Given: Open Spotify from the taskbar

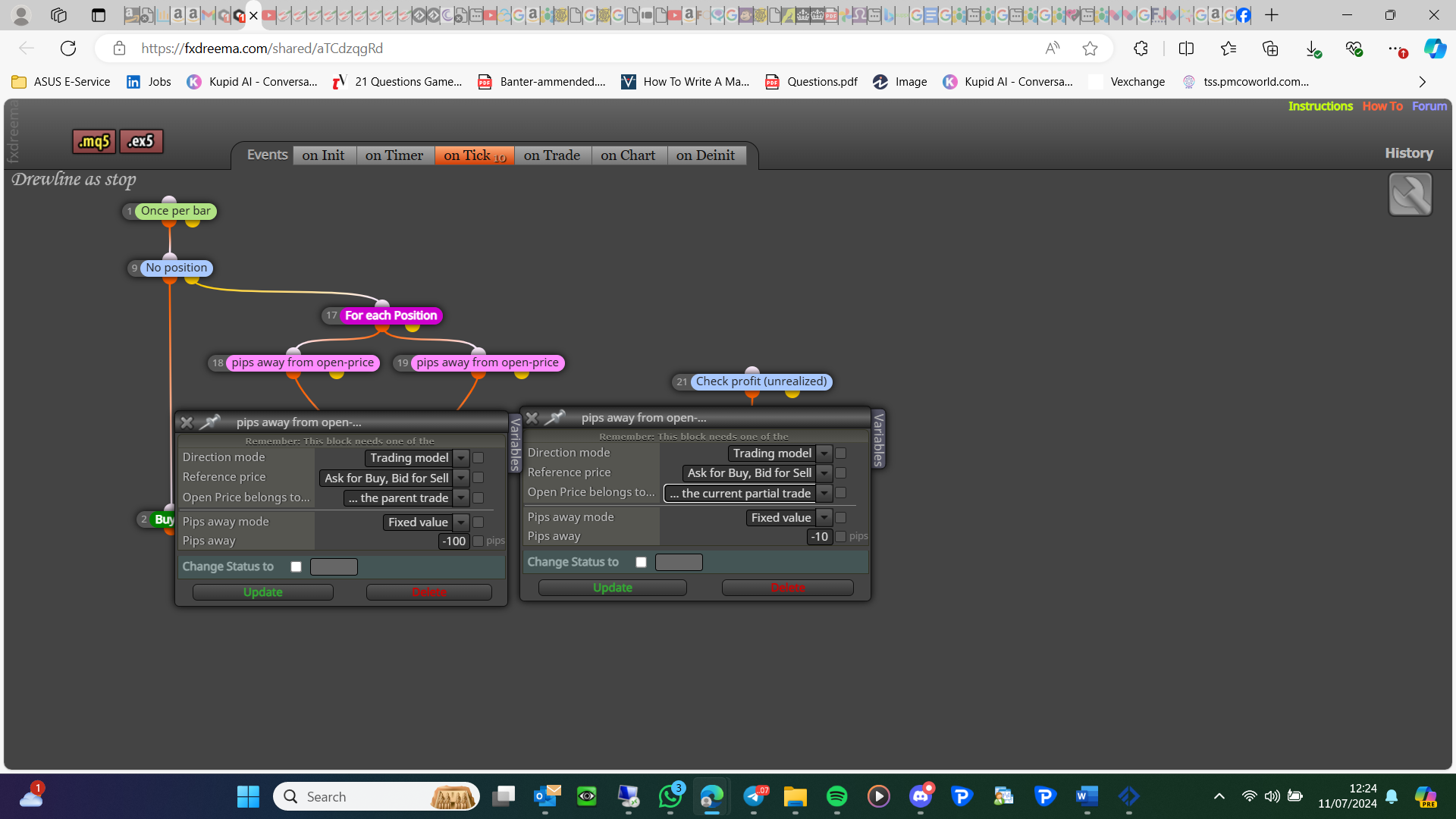Looking at the screenshot, I should point(836,796).
